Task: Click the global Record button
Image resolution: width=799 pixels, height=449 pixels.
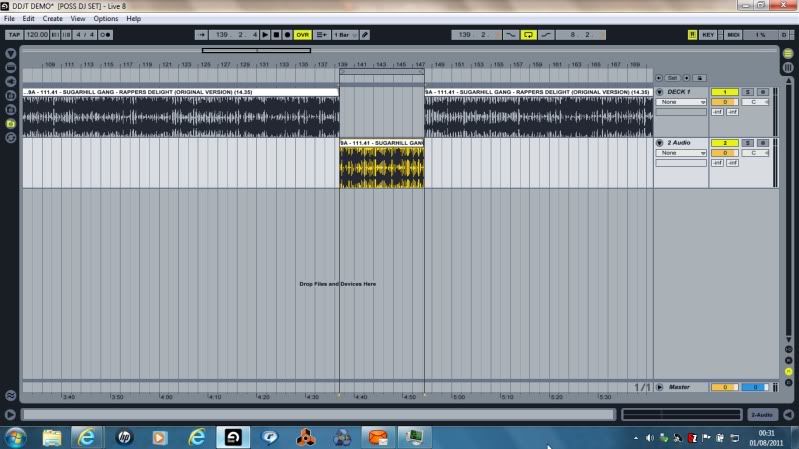Action: click(x=288, y=34)
